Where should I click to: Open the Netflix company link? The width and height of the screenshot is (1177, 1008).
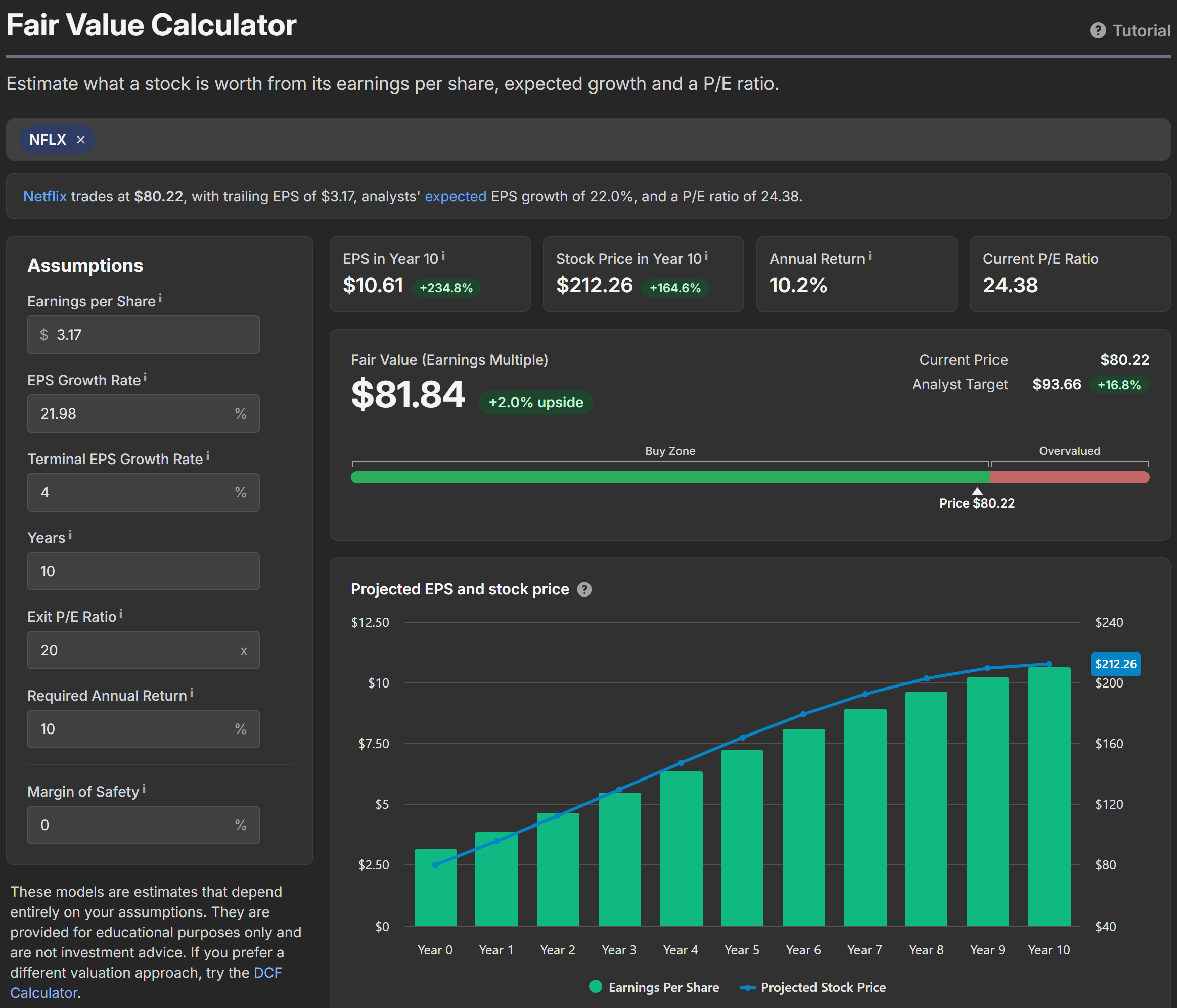(x=45, y=196)
